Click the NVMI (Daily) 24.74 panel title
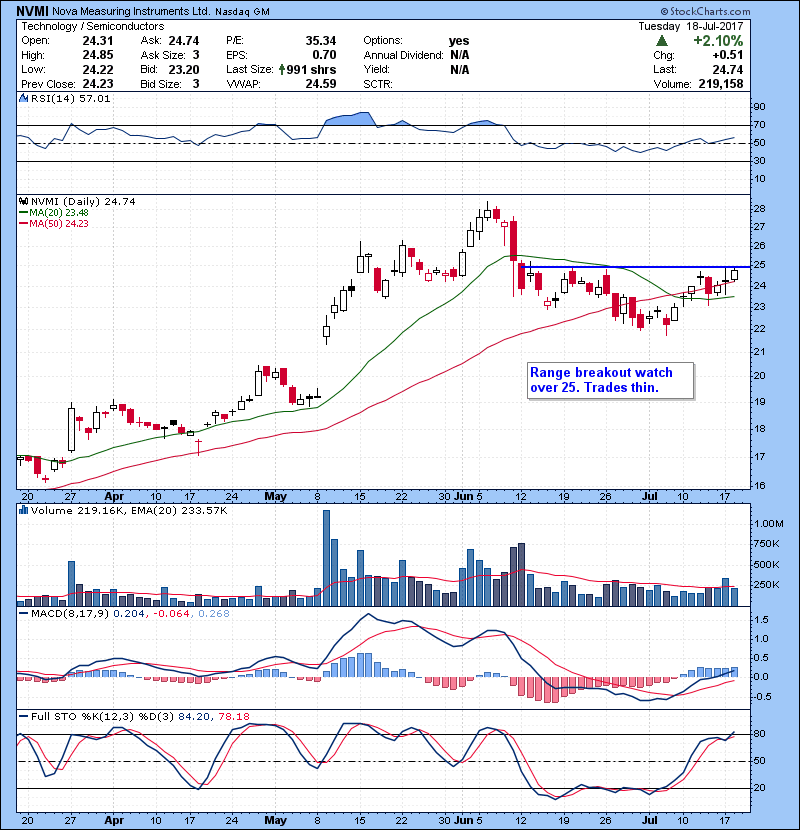This screenshot has height=830, width=800. tap(83, 202)
